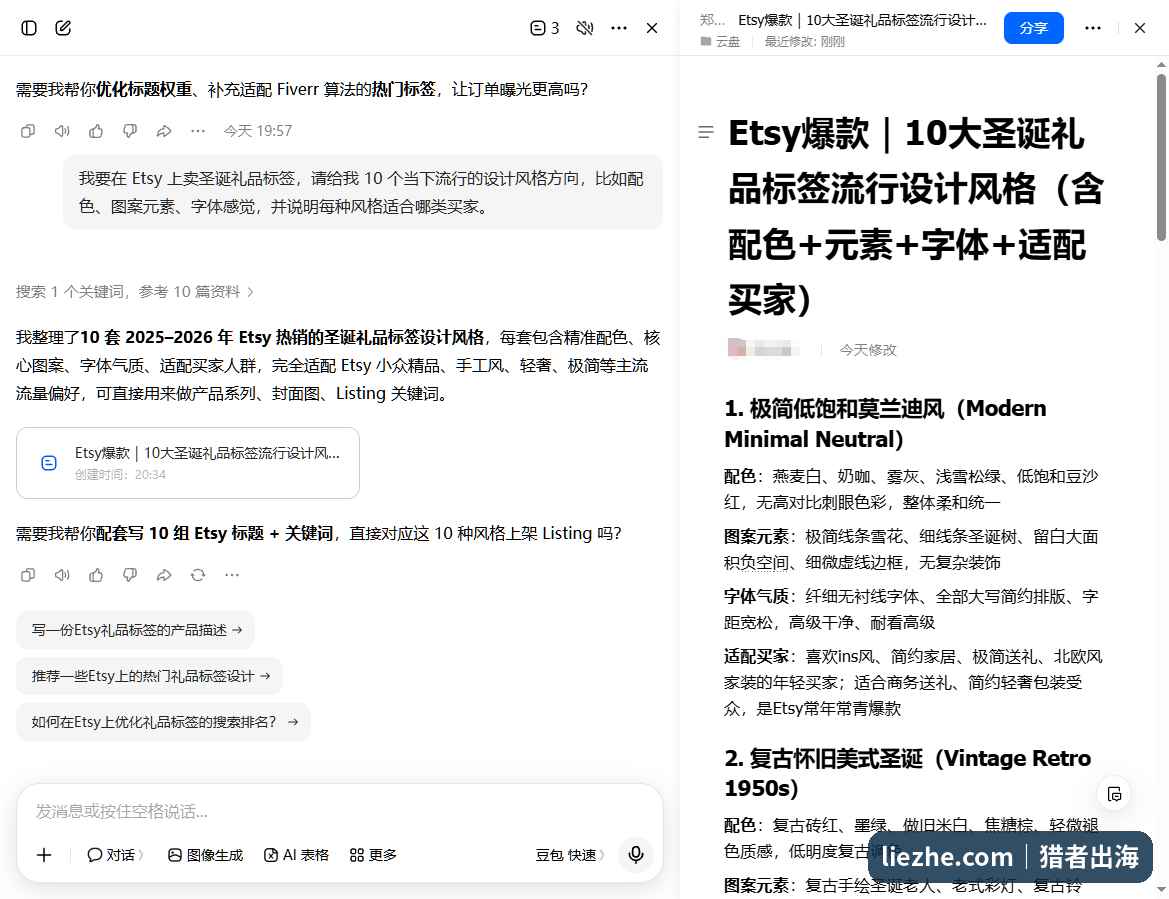Open the Etsy爆款 document card
1169x899 pixels.
coord(188,463)
